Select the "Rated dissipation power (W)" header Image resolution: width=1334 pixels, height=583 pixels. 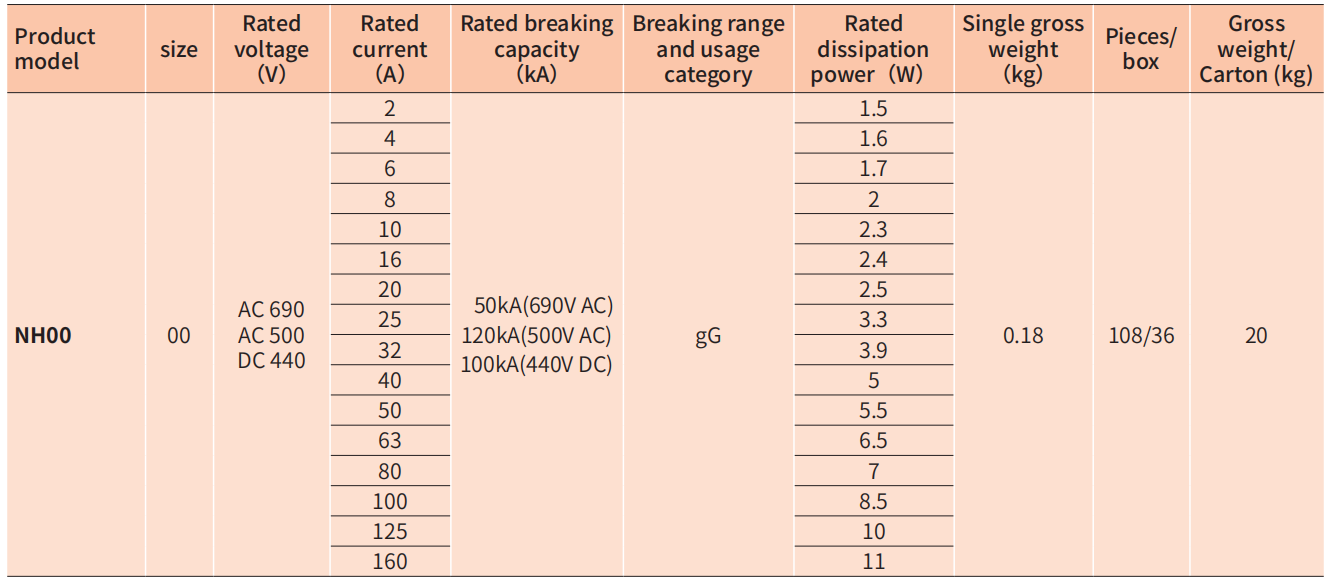[x=873, y=49]
